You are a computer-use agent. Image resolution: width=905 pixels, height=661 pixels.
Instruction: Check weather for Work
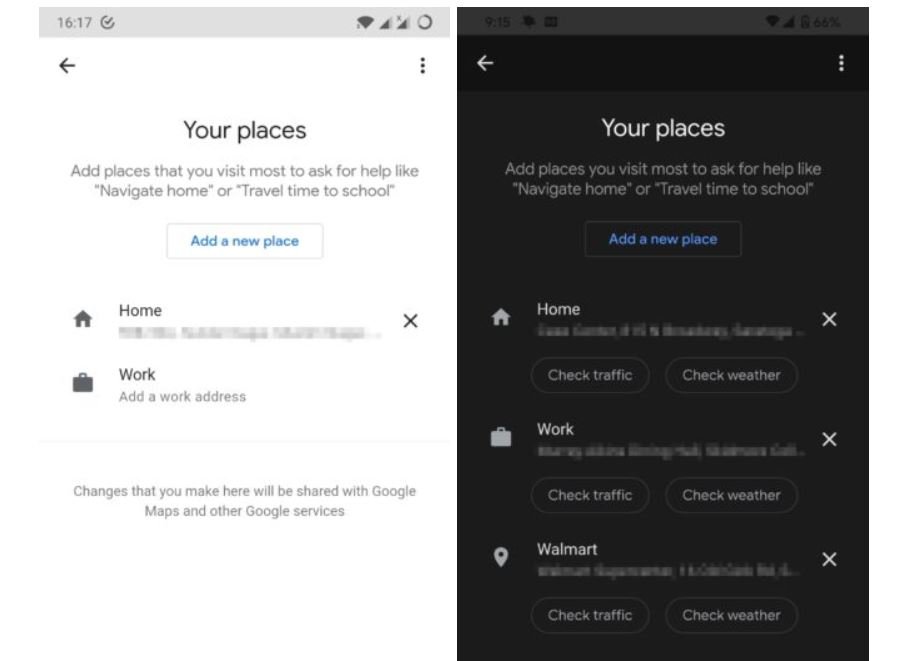(x=731, y=495)
